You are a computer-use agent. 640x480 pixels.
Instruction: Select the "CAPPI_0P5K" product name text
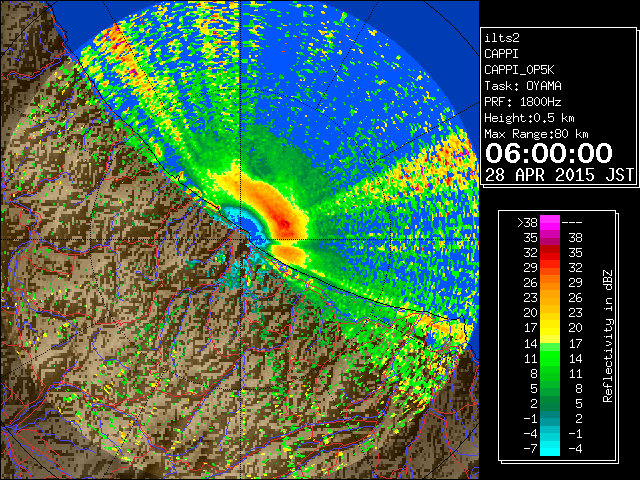[x=519, y=70]
